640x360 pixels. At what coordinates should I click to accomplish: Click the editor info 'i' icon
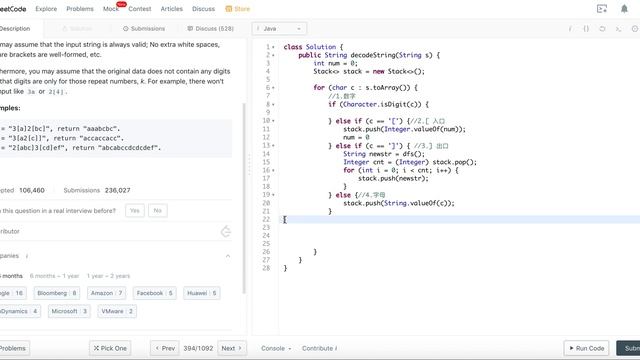[x=570, y=29]
